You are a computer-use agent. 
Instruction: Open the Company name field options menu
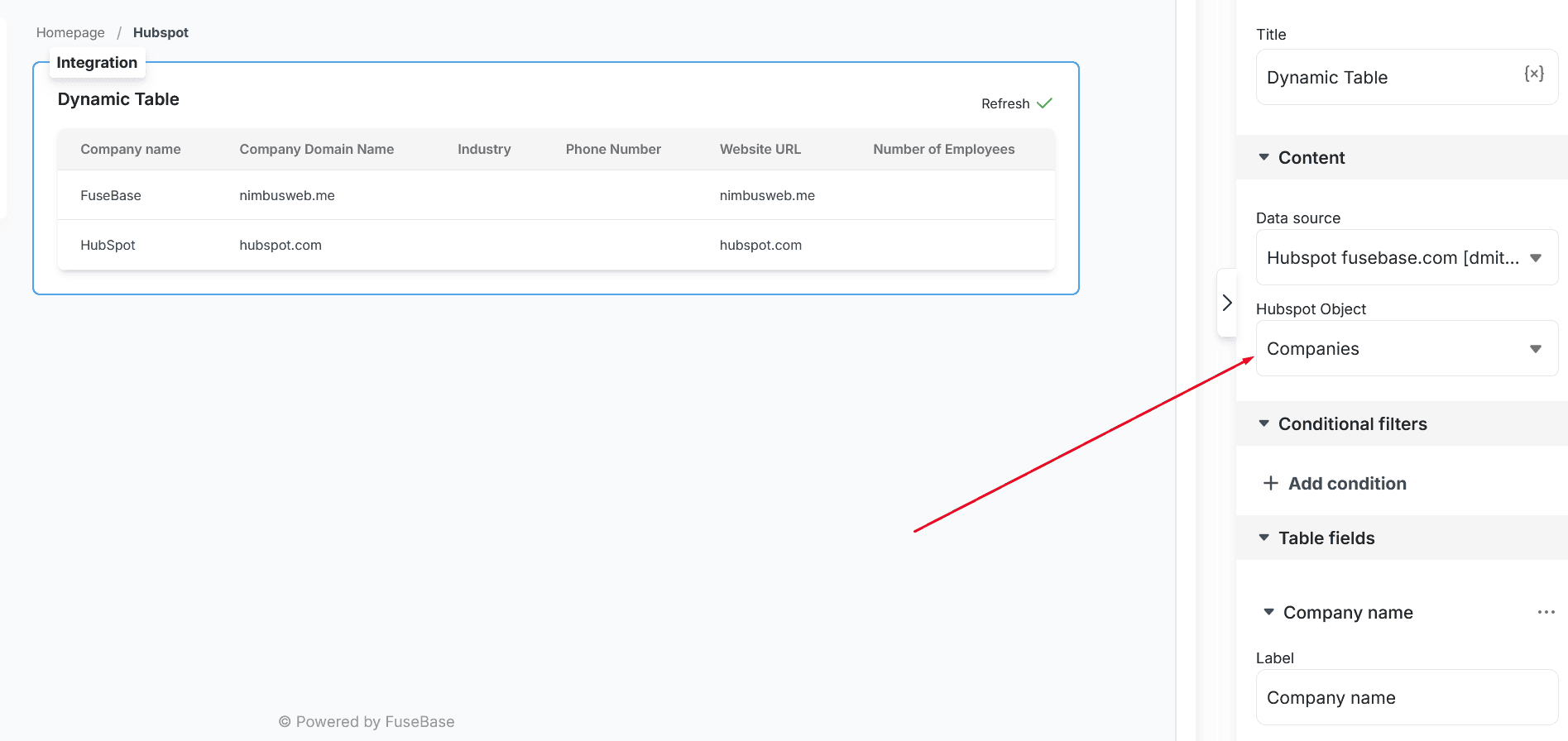tap(1546, 612)
